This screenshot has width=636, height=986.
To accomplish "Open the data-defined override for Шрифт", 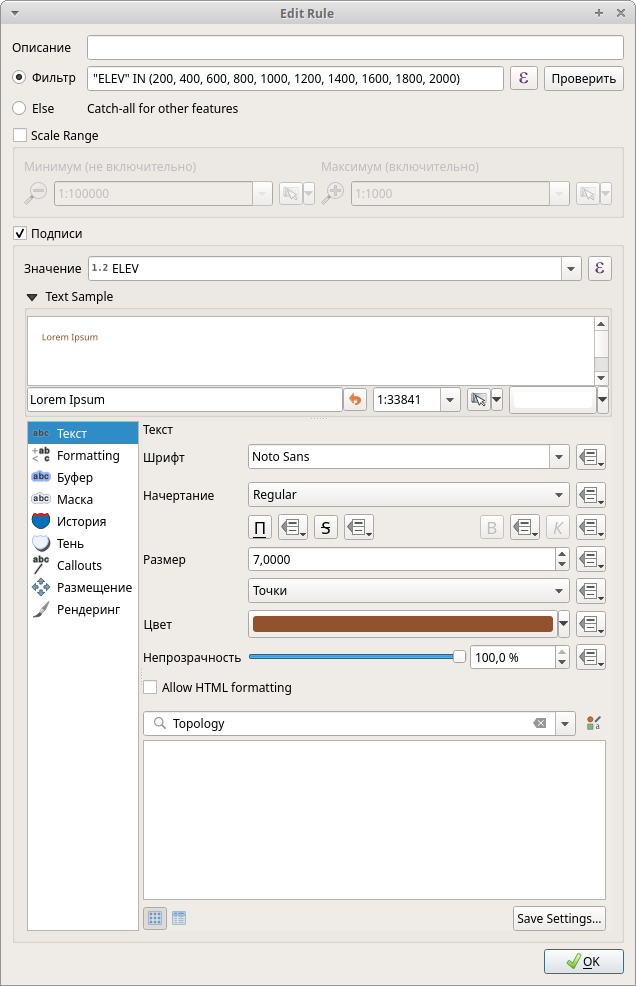I will pos(591,457).
